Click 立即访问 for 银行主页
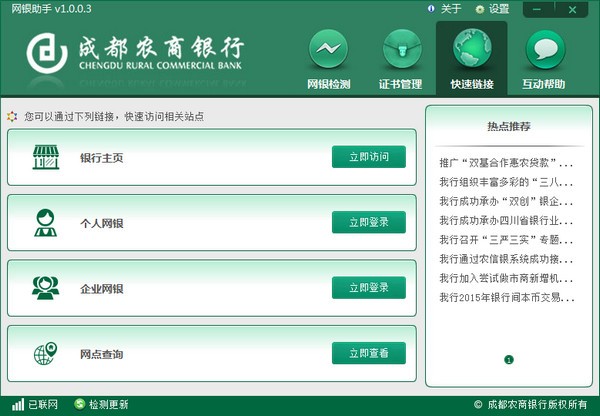 click(x=369, y=157)
